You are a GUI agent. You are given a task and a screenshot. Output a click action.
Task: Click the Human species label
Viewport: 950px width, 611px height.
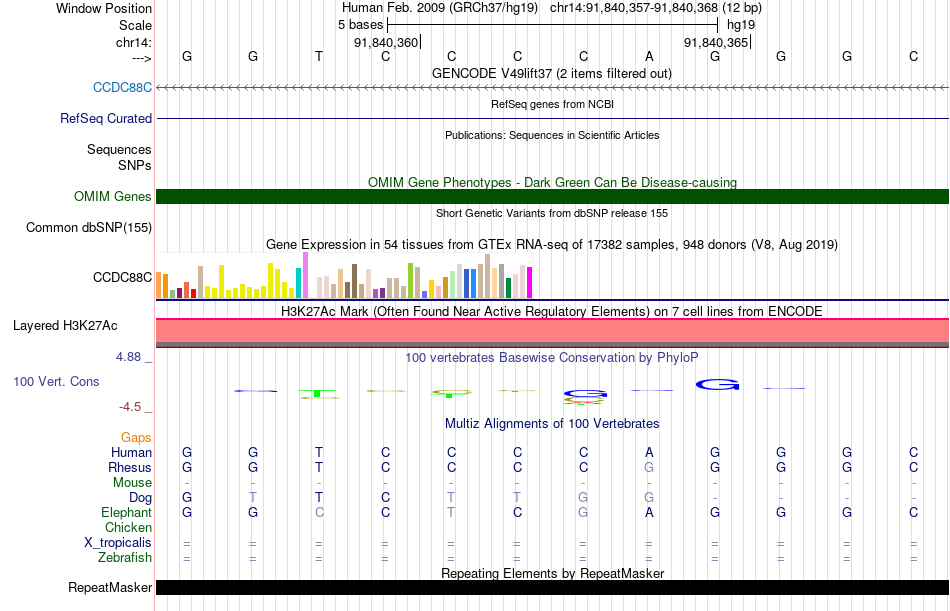coord(131,453)
